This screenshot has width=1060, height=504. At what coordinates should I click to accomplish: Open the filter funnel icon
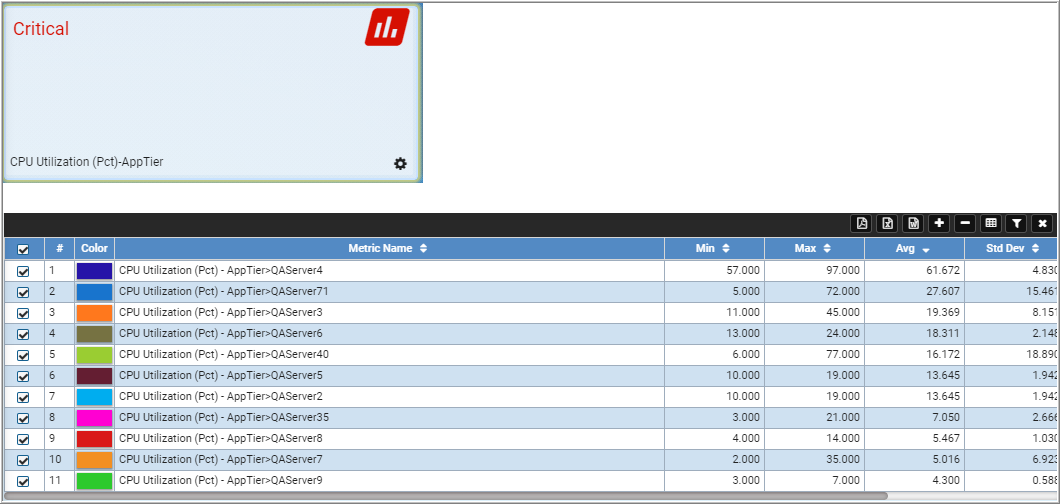pos(1016,223)
